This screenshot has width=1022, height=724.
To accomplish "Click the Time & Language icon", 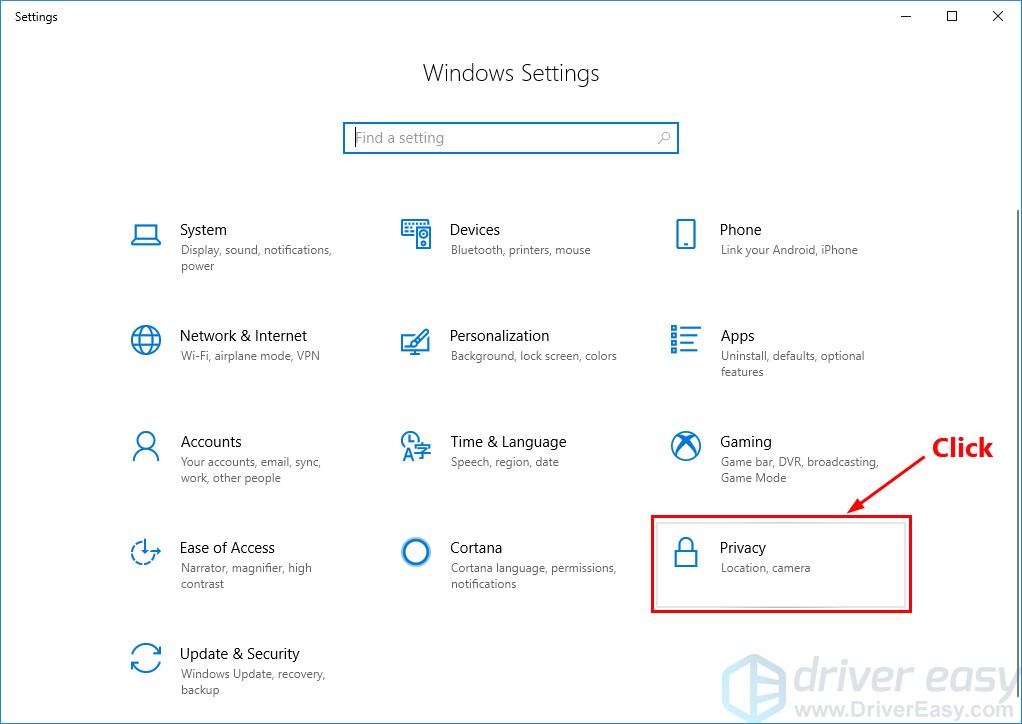I will pos(415,446).
